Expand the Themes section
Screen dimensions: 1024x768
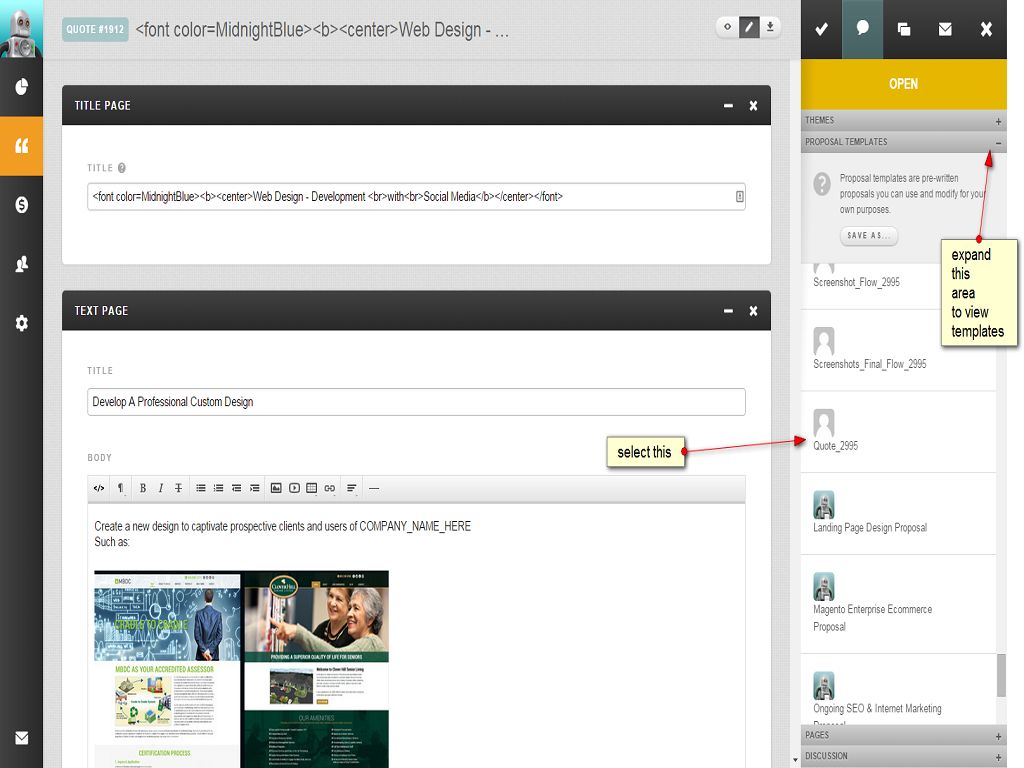[x=998, y=121]
